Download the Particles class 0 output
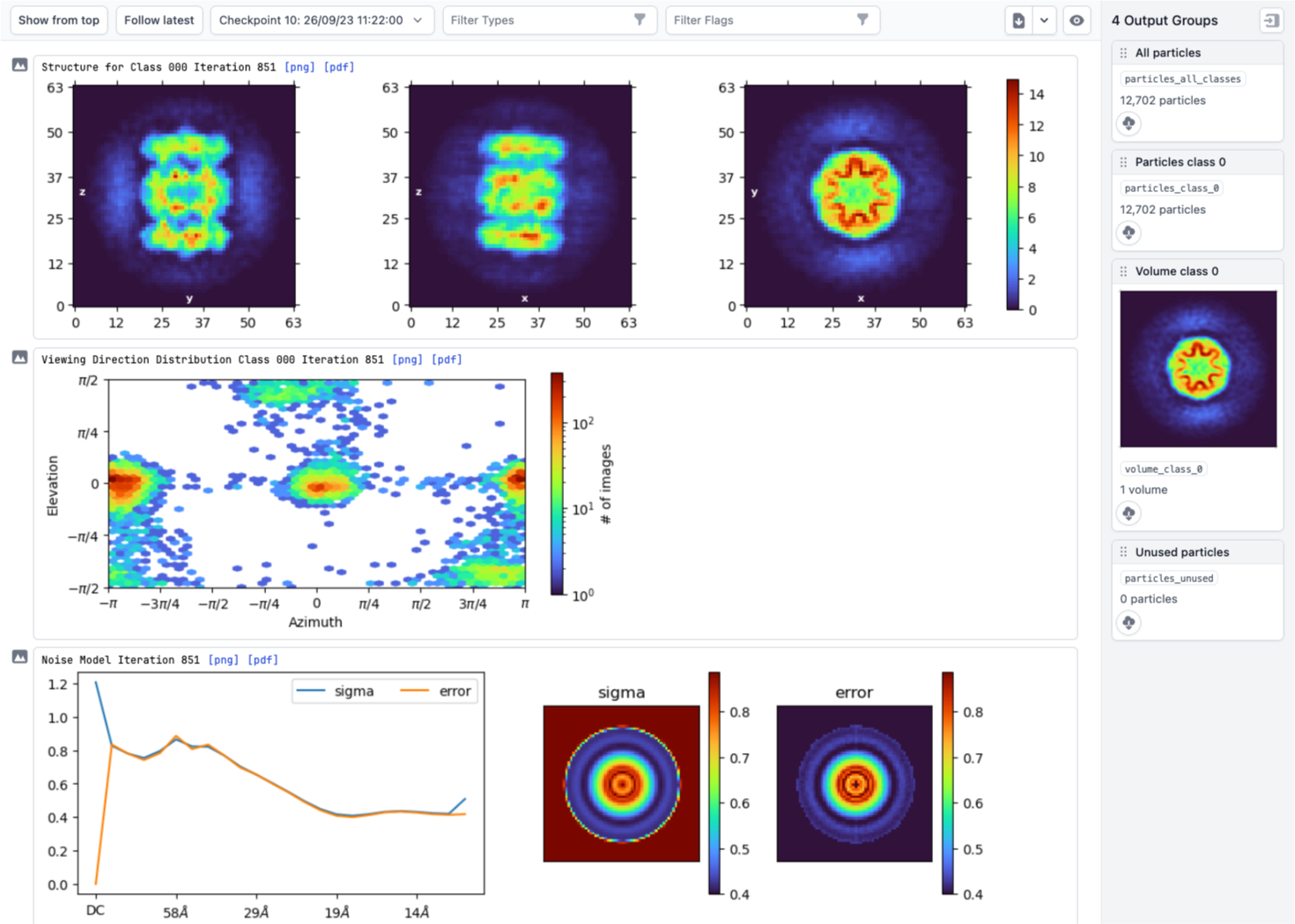 coord(1128,233)
